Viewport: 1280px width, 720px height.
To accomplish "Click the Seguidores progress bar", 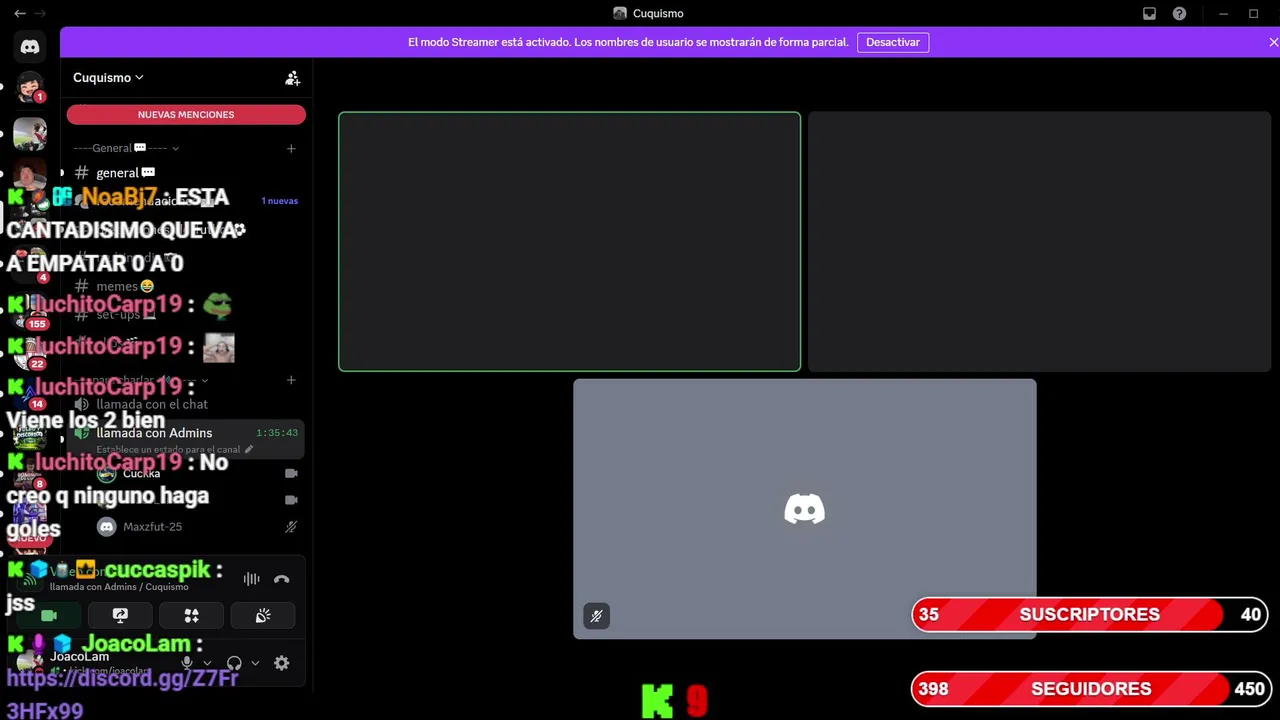I will [x=1090, y=689].
